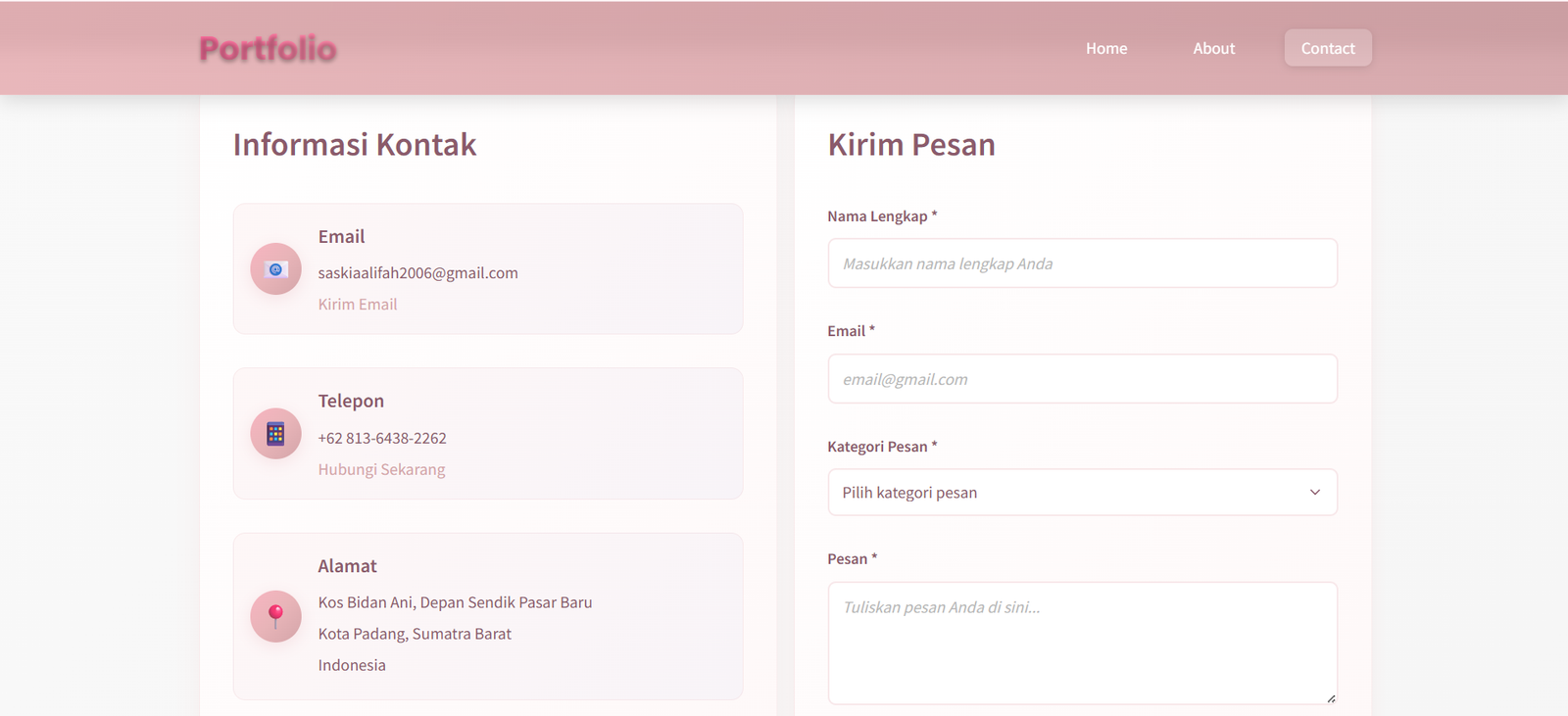Click the telephone keypad icon
Viewport: 1568px width, 716px height.
tap(275, 434)
